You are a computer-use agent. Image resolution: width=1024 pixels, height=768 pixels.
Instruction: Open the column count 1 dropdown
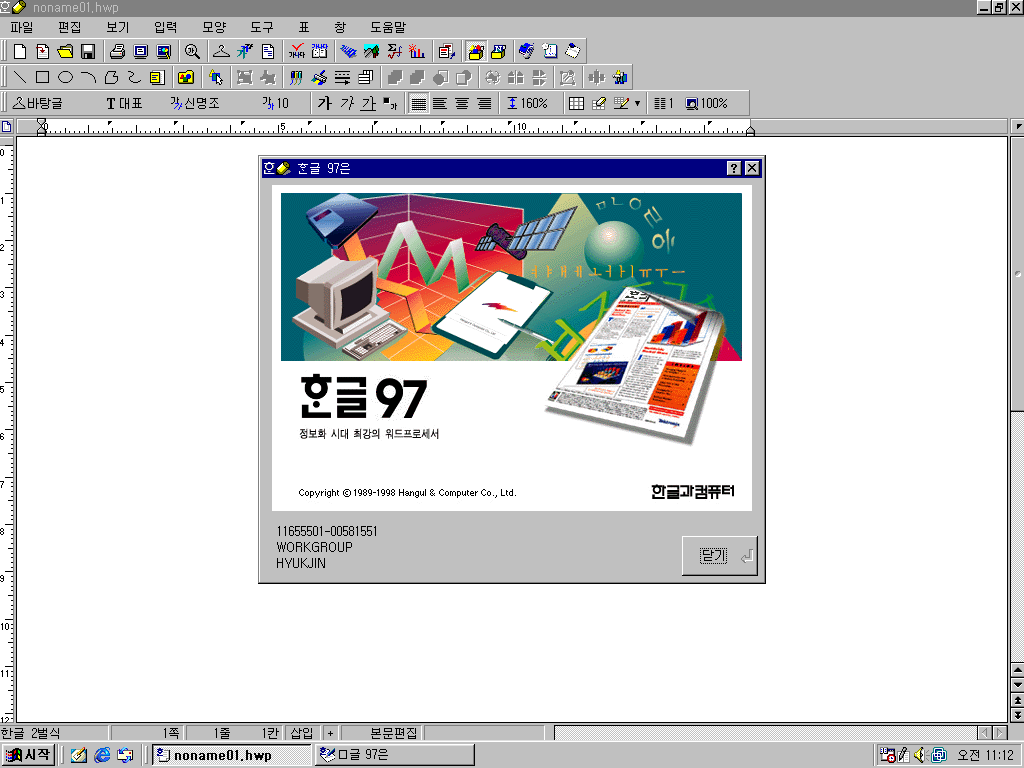coord(663,103)
